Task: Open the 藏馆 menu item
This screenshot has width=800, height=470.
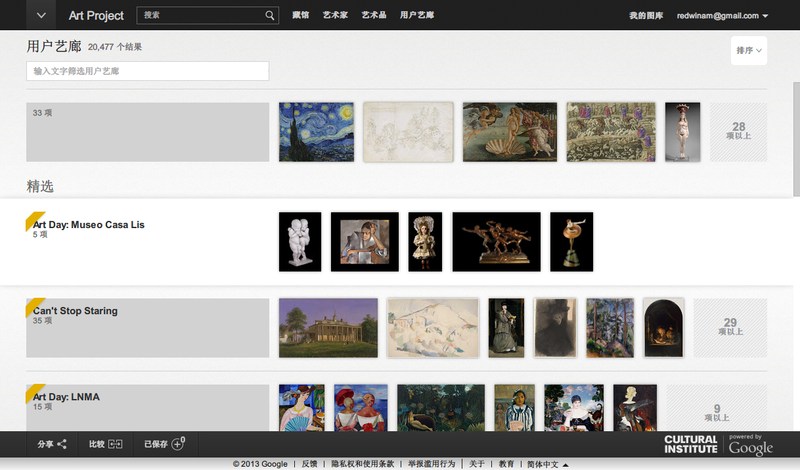Action: click(x=301, y=15)
